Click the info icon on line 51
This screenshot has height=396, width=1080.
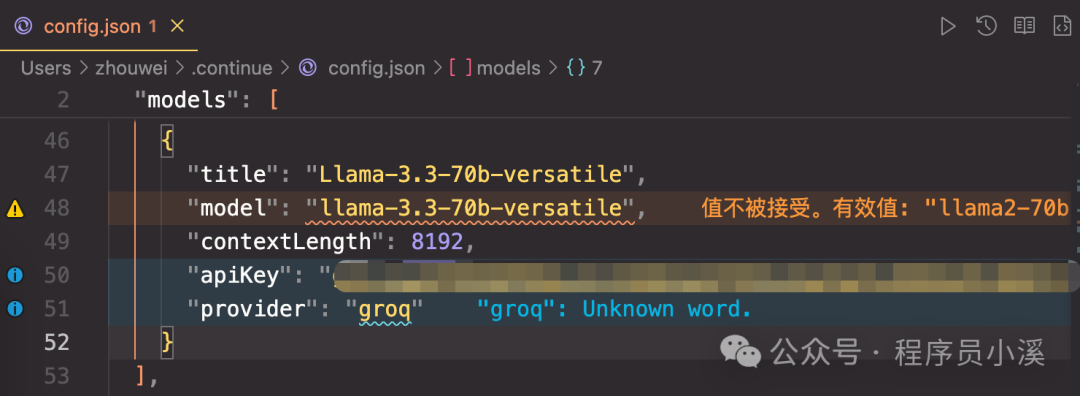(x=15, y=309)
